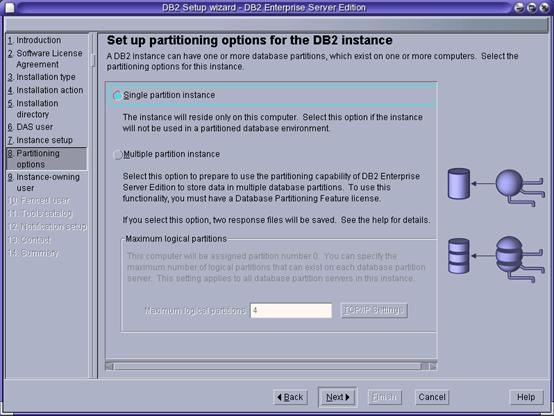Go to step 9 Instance-owning user
Screen dimensions: 554x416
(43, 182)
